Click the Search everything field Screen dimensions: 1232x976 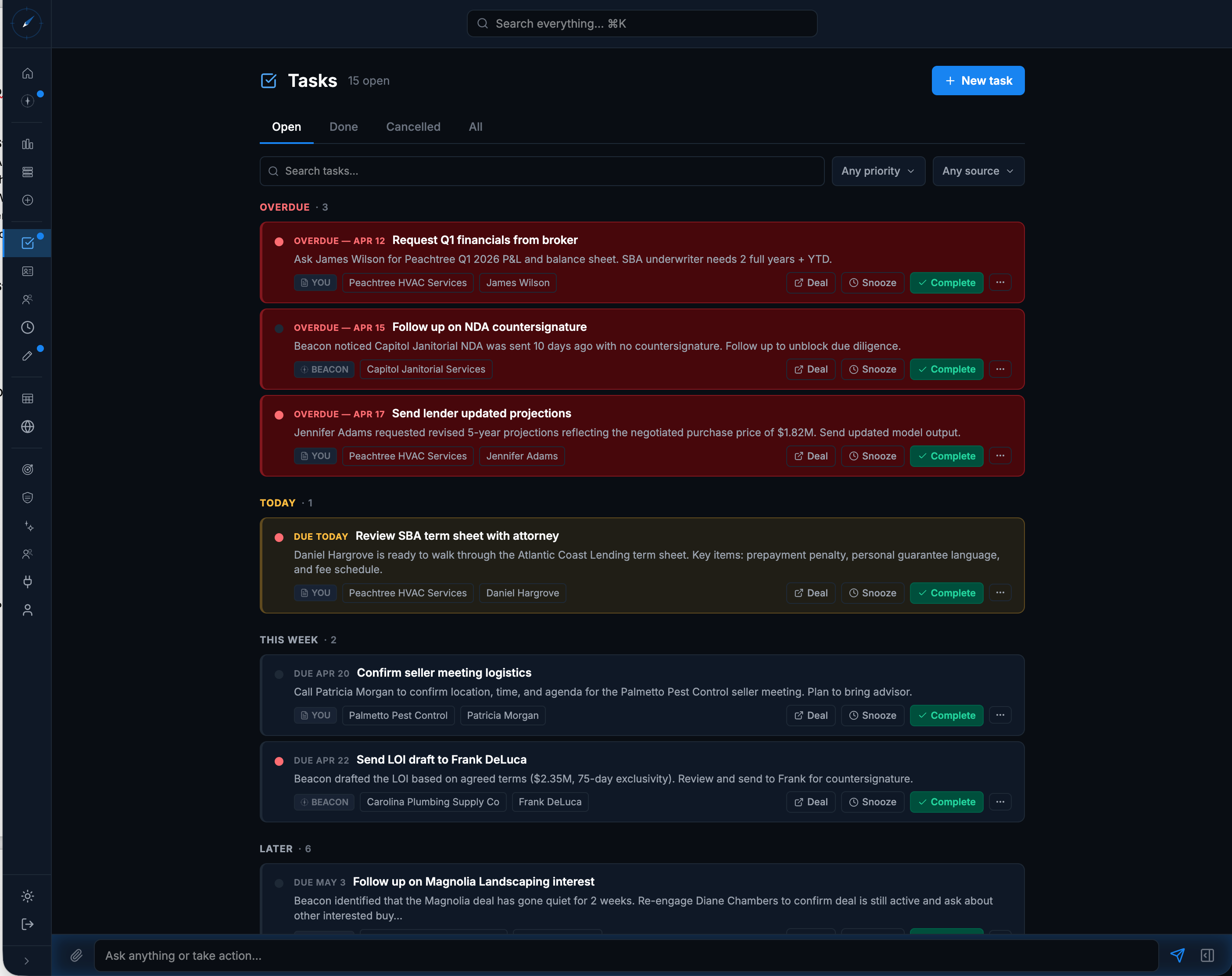641,23
